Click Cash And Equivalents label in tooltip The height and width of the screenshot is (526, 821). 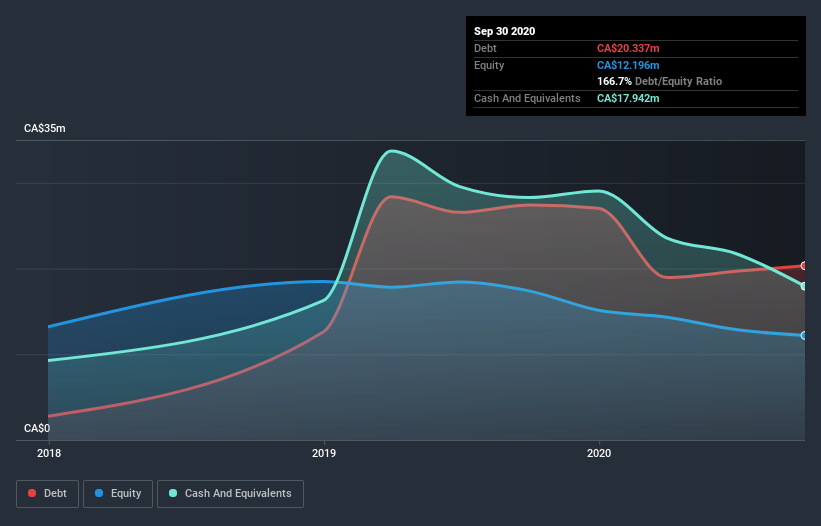527,98
